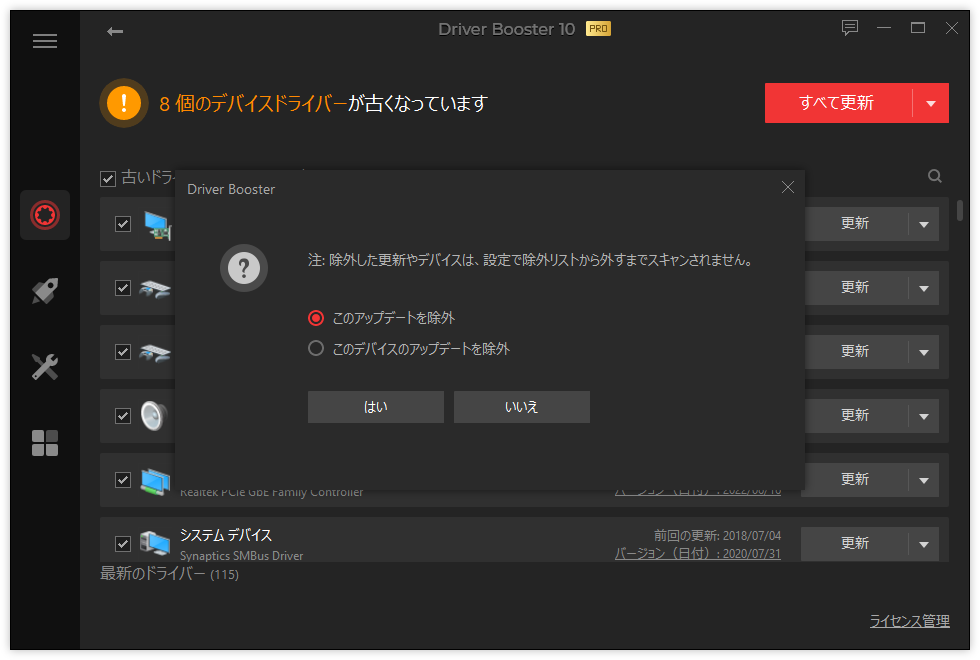Open the feedback speech bubble icon
Viewport: 980px width, 660px height.
tap(849, 28)
